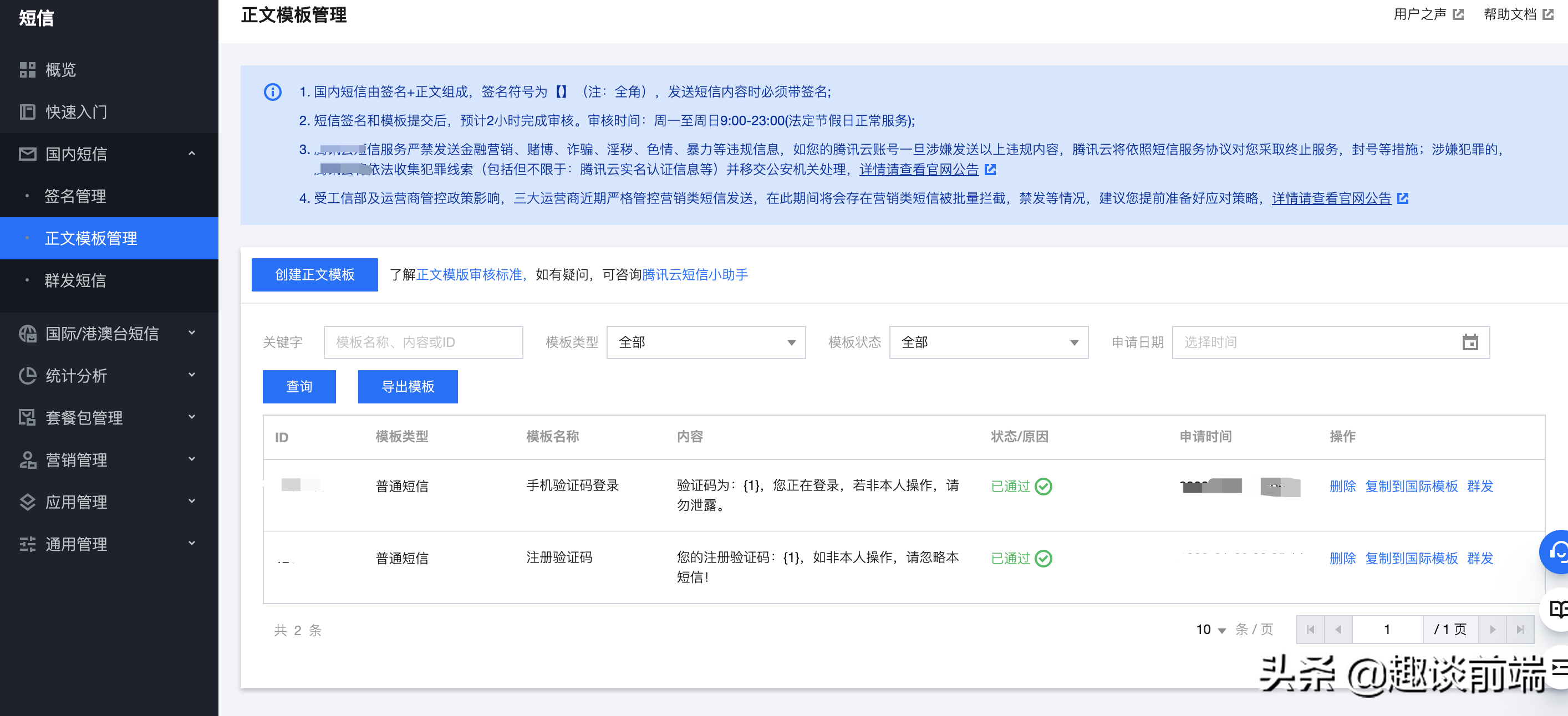Screen dimensions: 1568x716
Task: Open 用户之声 link
Action: coord(1420,14)
